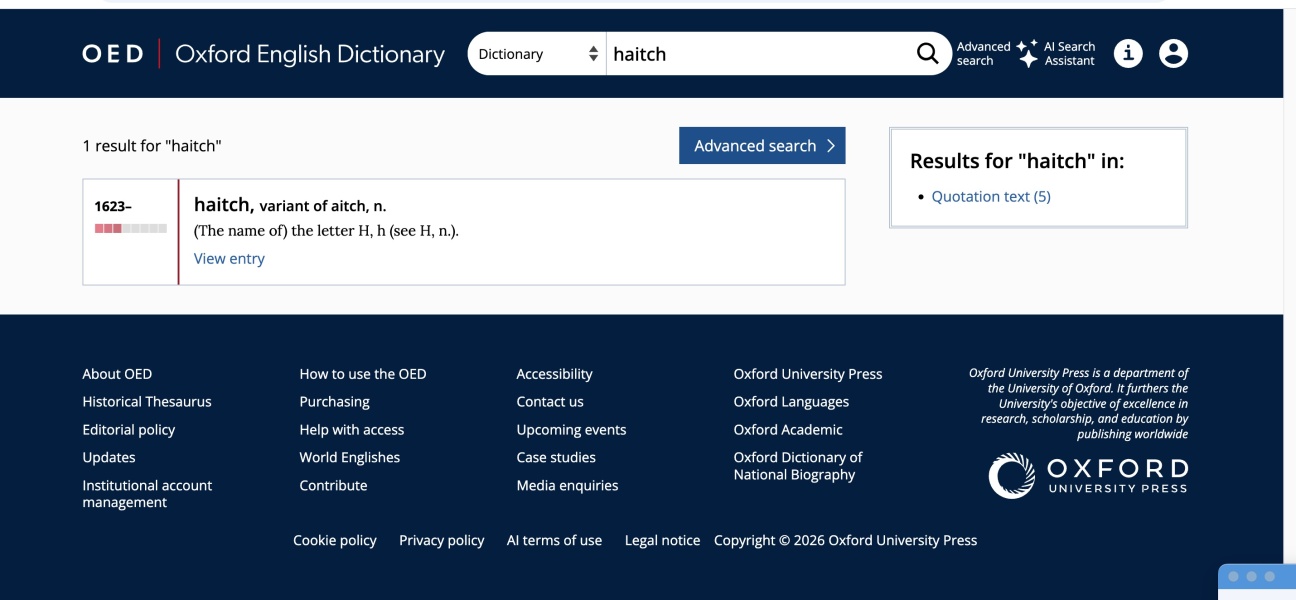Image resolution: width=1296 pixels, height=600 pixels.
Task: Open Institutional account management link
Action: pyautogui.click(x=147, y=494)
